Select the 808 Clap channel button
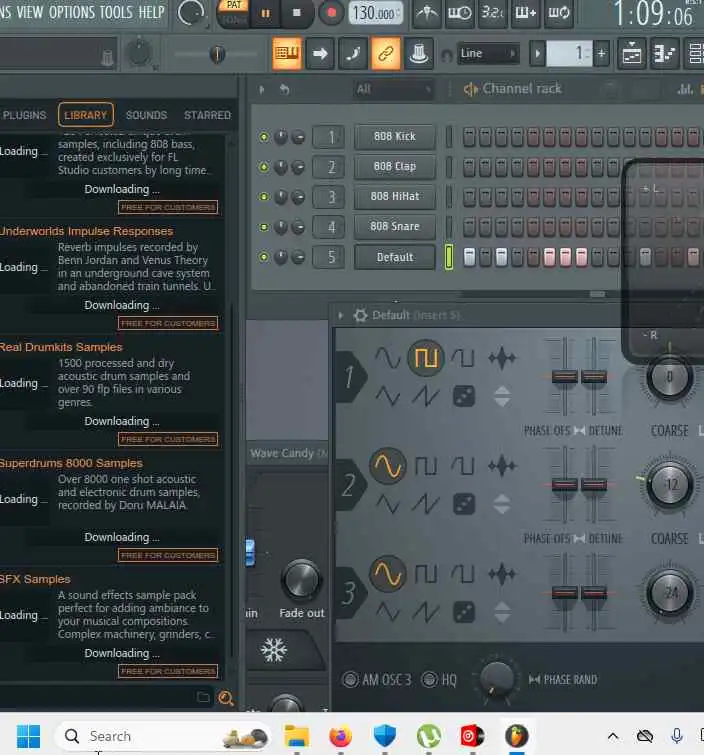Screen dimensions: 704x755 pos(395,167)
